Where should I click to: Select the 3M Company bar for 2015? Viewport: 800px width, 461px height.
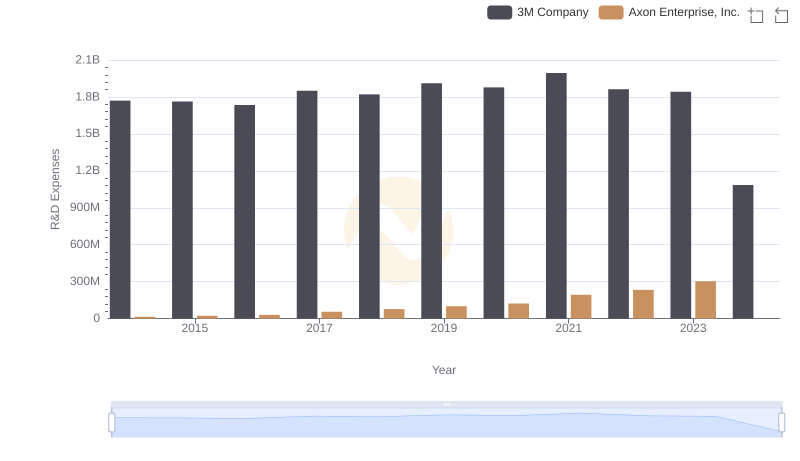182,210
